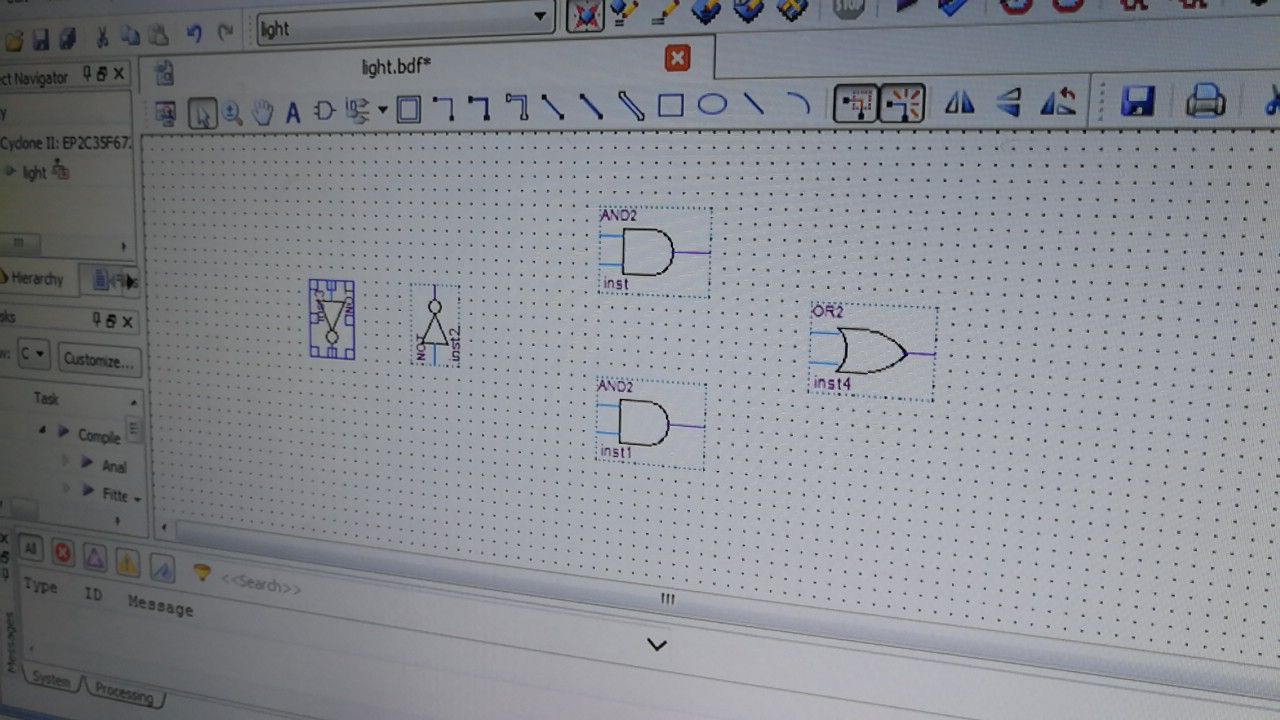Activate the Zoom magnifier tool
The width and height of the screenshot is (1280, 720).
click(x=233, y=113)
